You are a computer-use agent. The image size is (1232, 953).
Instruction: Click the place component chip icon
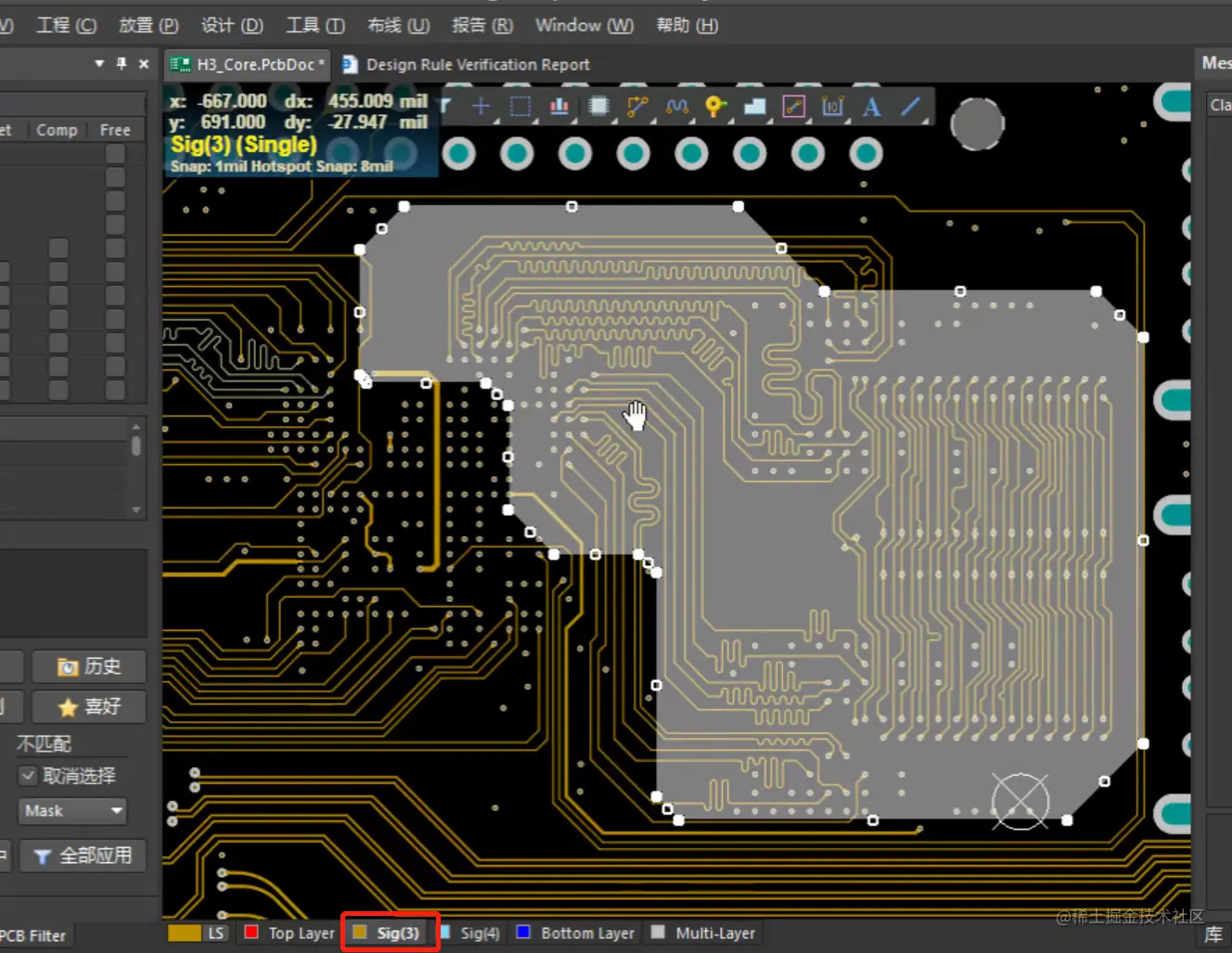pyautogui.click(x=598, y=107)
